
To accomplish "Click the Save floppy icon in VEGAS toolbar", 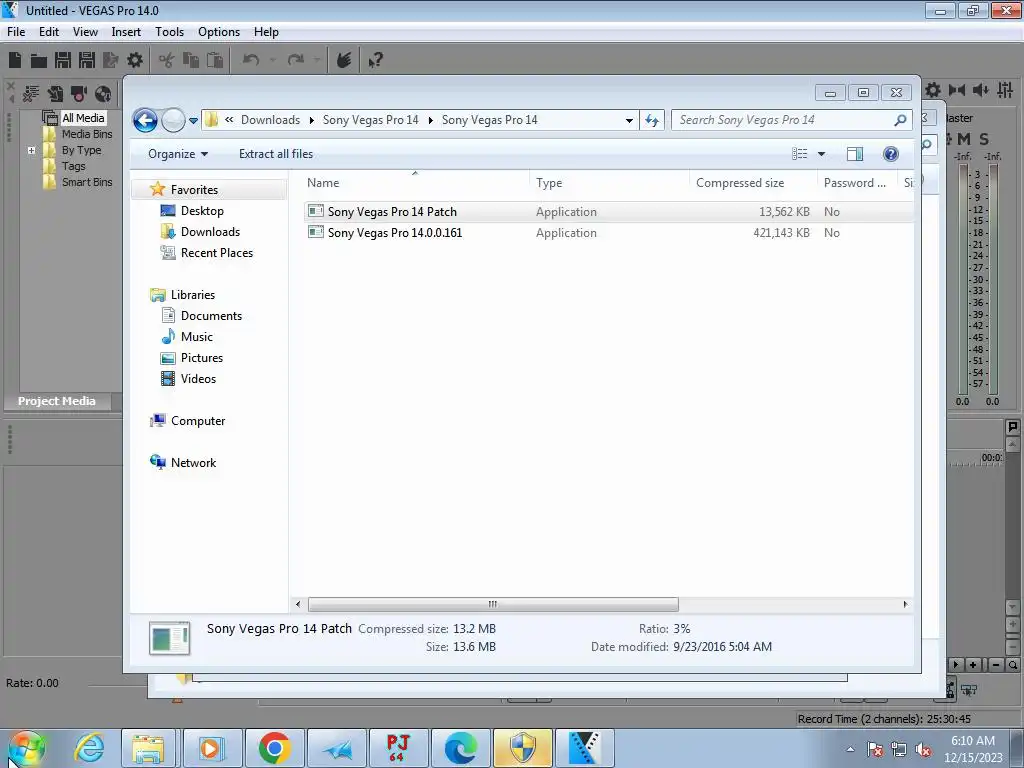I will (63, 60).
